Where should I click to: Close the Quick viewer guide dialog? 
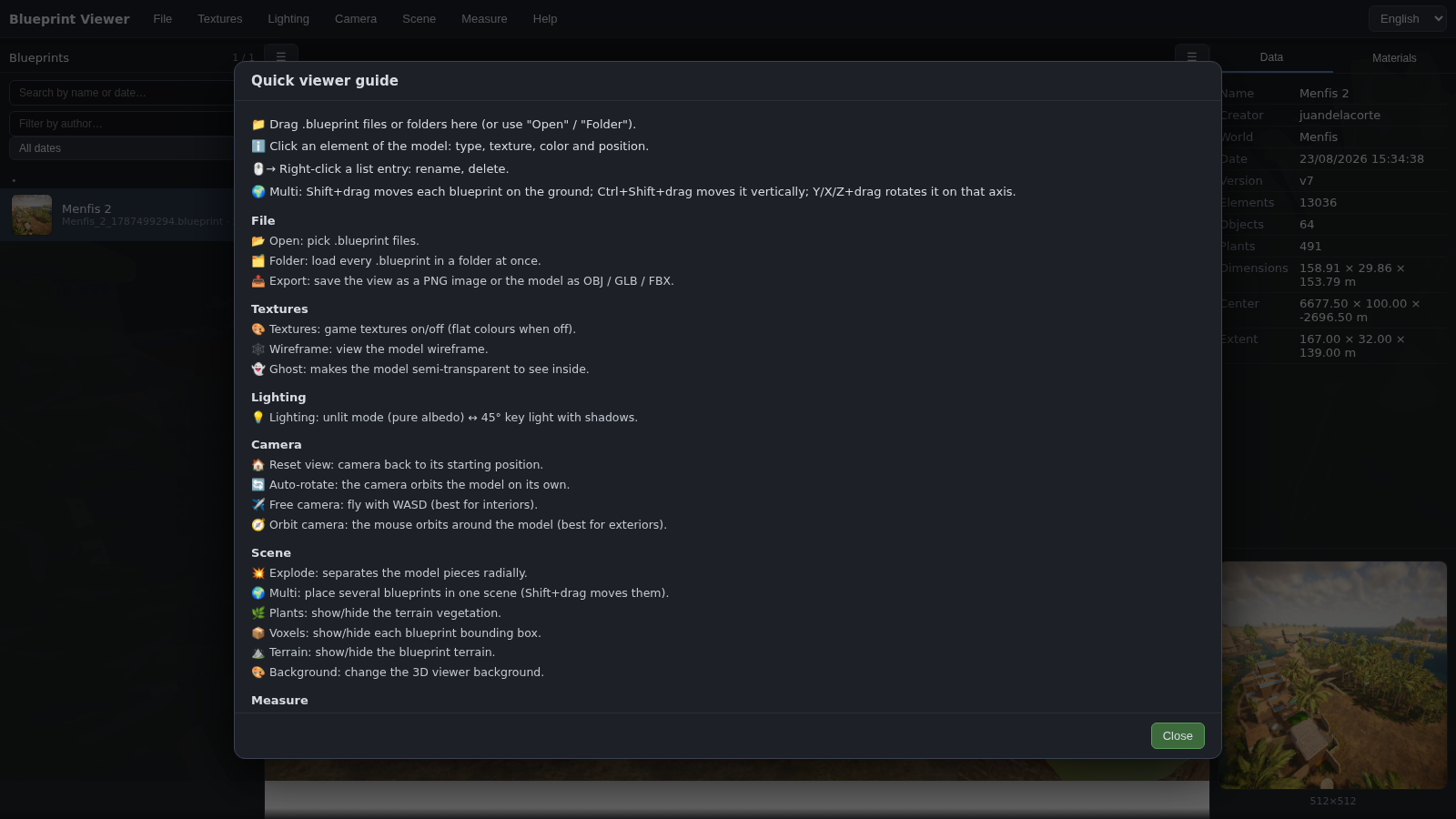pyautogui.click(x=1178, y=736)
